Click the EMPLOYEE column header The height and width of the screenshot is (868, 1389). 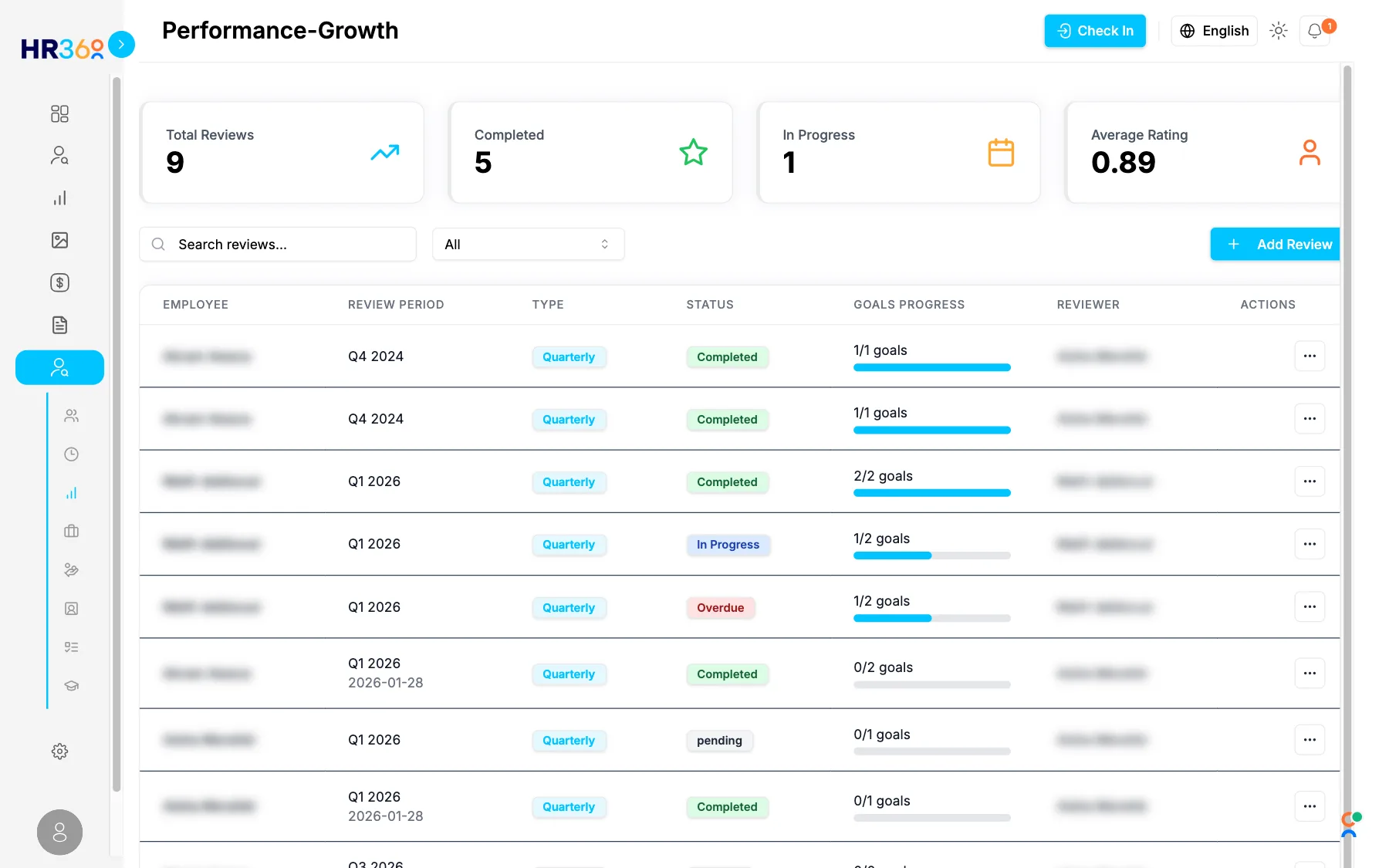(x=195, y=305)
